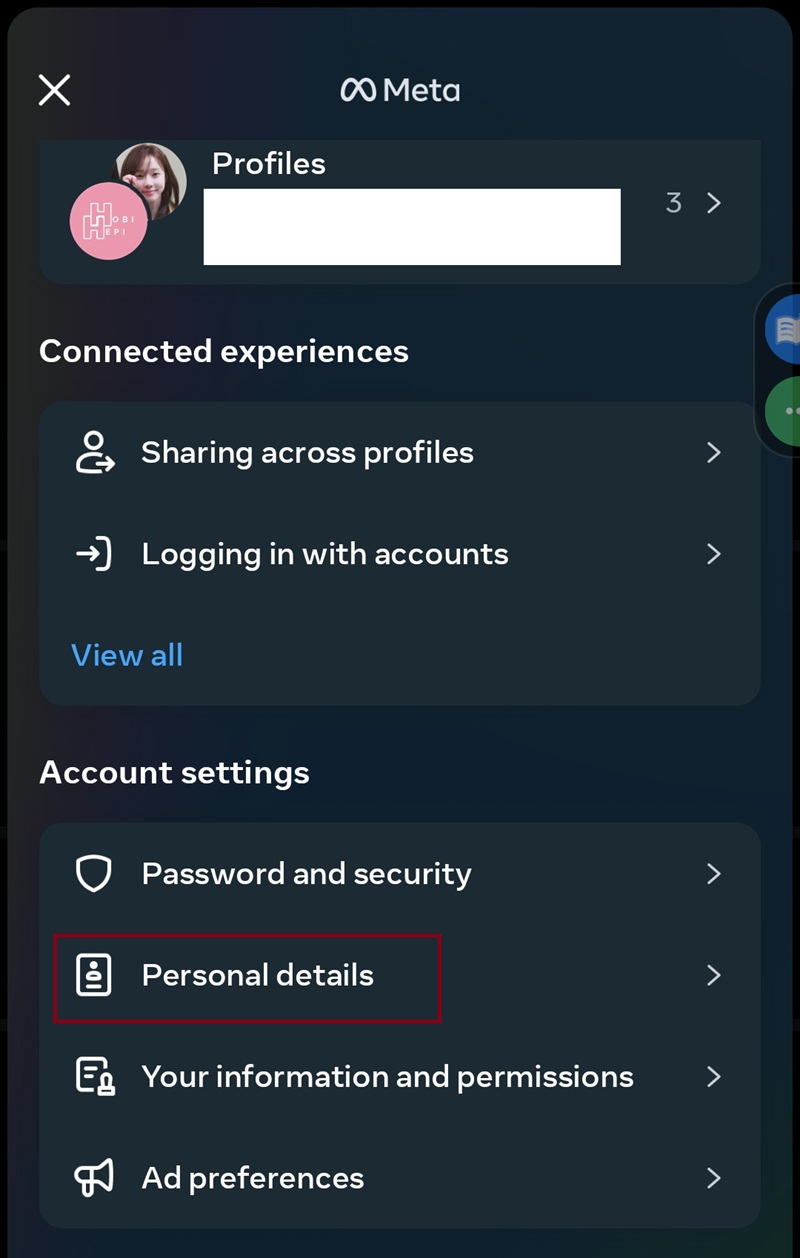Click the Your information and permissions icon

[x=95, y=1077]
